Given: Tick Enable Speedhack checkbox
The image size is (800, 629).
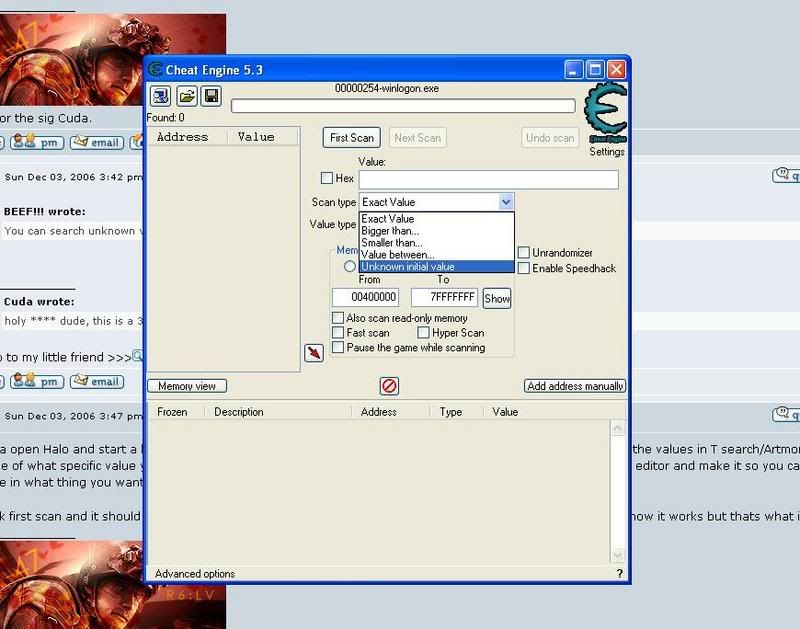Looking at the screenshot, I should (x=523, y=268).
